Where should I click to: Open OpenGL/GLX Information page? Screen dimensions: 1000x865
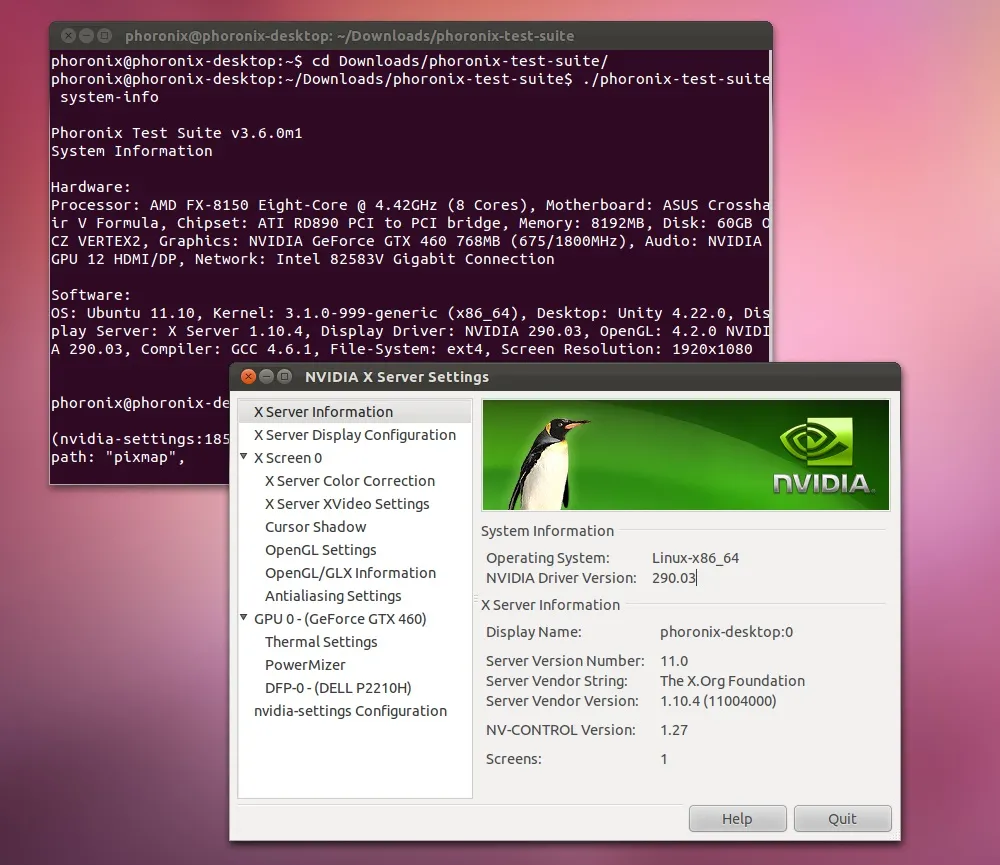(x=350, y=573)
